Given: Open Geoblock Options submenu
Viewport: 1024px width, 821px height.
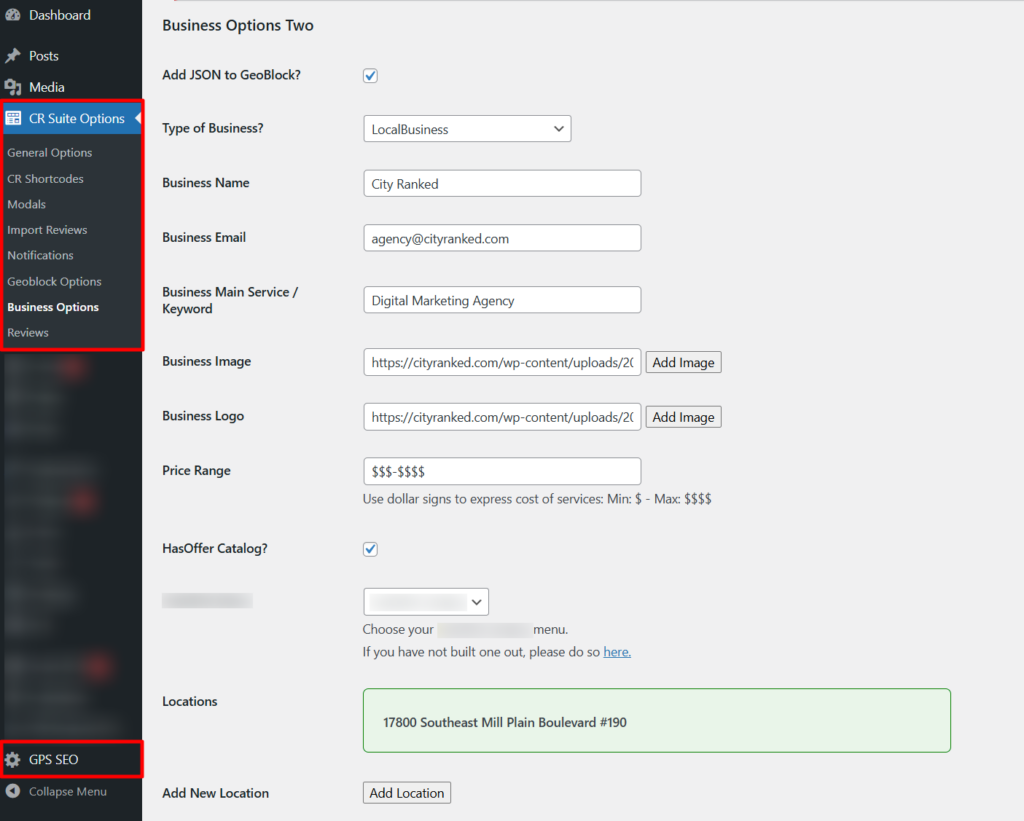Looking at the screenshot, I should [x=54, y=282].
